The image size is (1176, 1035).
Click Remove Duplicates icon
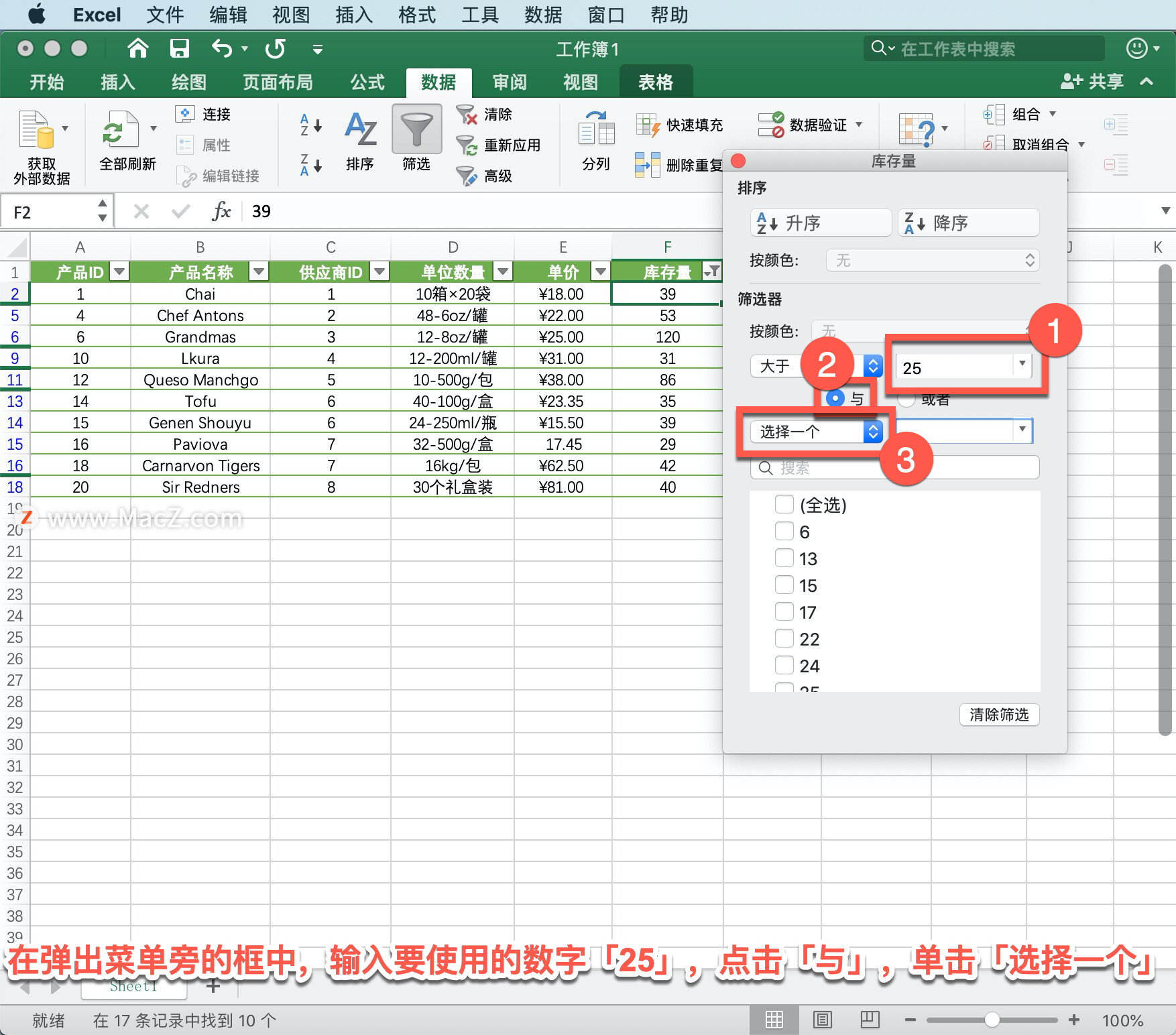pos(647,165)
